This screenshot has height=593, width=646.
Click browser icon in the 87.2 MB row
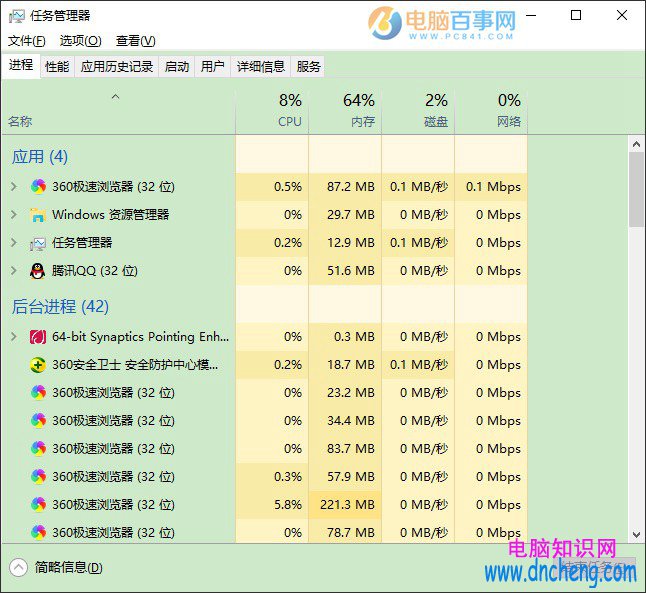(x=38, y=187)
